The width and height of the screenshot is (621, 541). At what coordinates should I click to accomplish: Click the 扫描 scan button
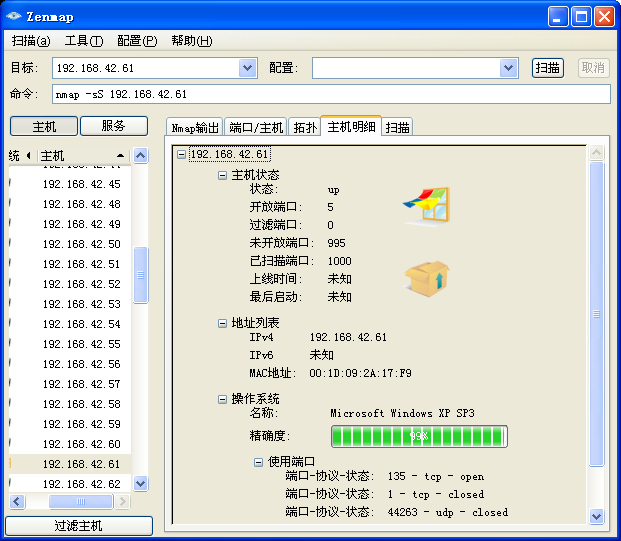(548, 68)
